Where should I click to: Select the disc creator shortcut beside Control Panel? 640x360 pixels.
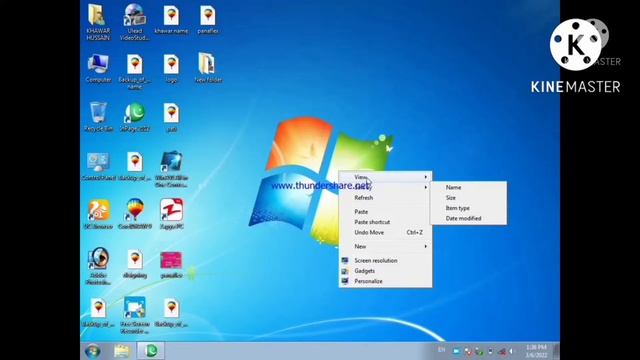(171, 162)
